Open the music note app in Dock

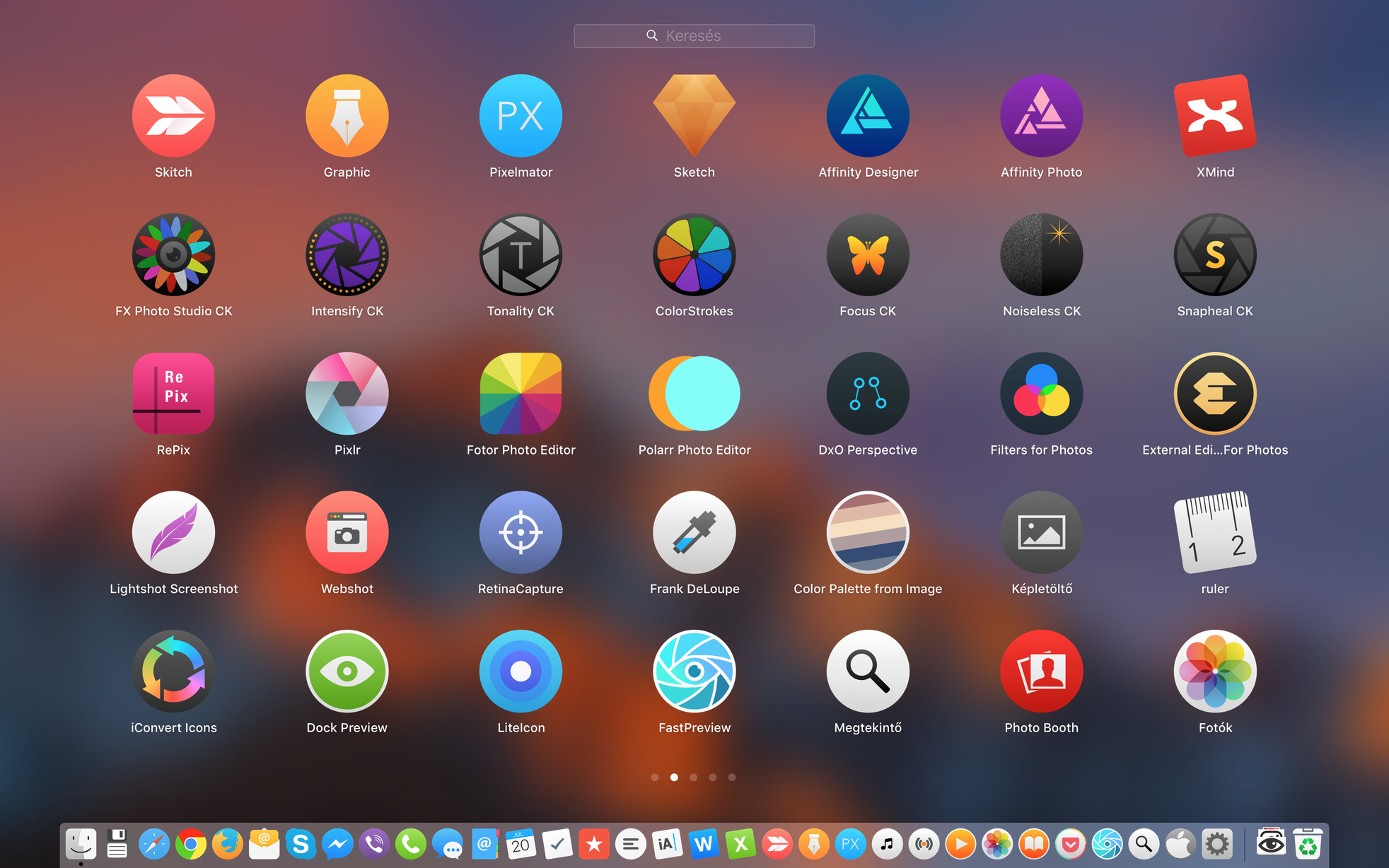pyautogui.click(x=887, y=844)
